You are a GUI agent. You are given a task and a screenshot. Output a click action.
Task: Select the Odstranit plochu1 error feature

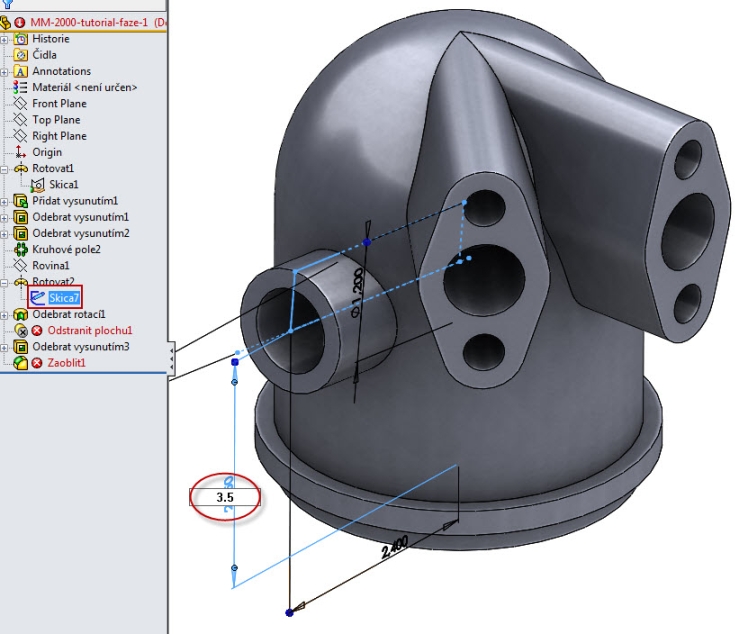point(89,330)
